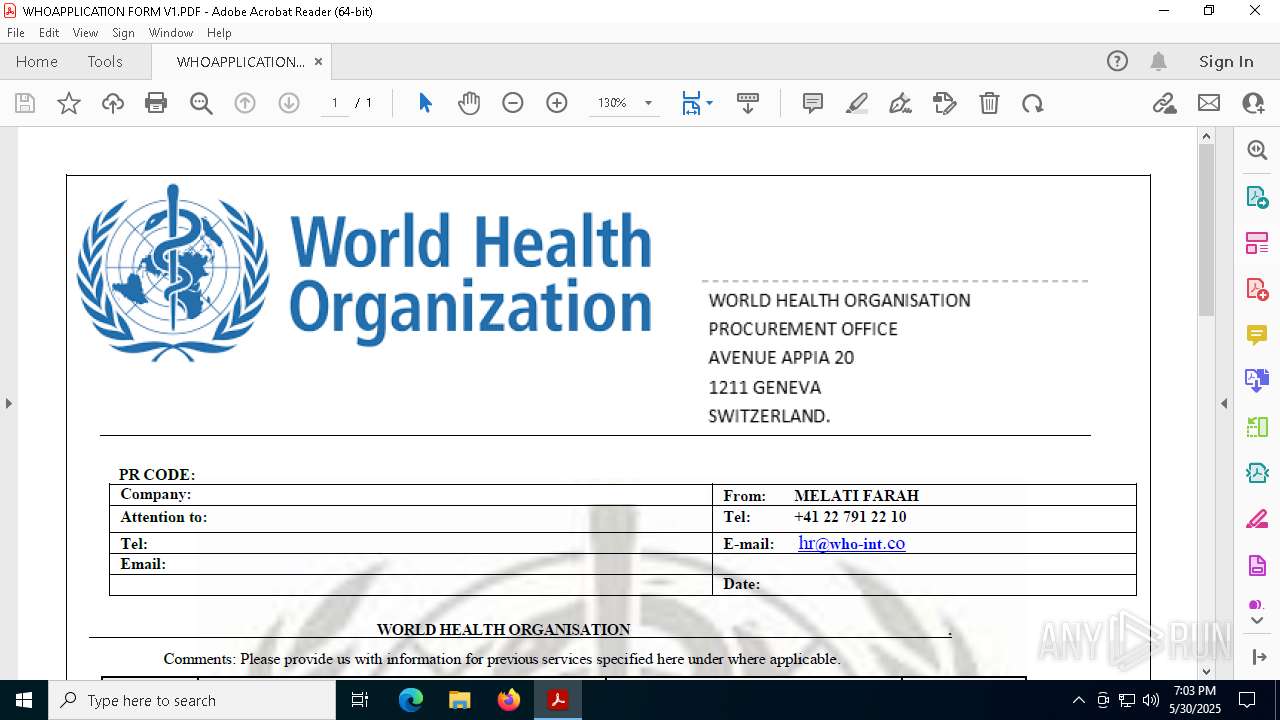Share a link to this file
This screenshot has height=720, width=1280.
point(1165,103)
